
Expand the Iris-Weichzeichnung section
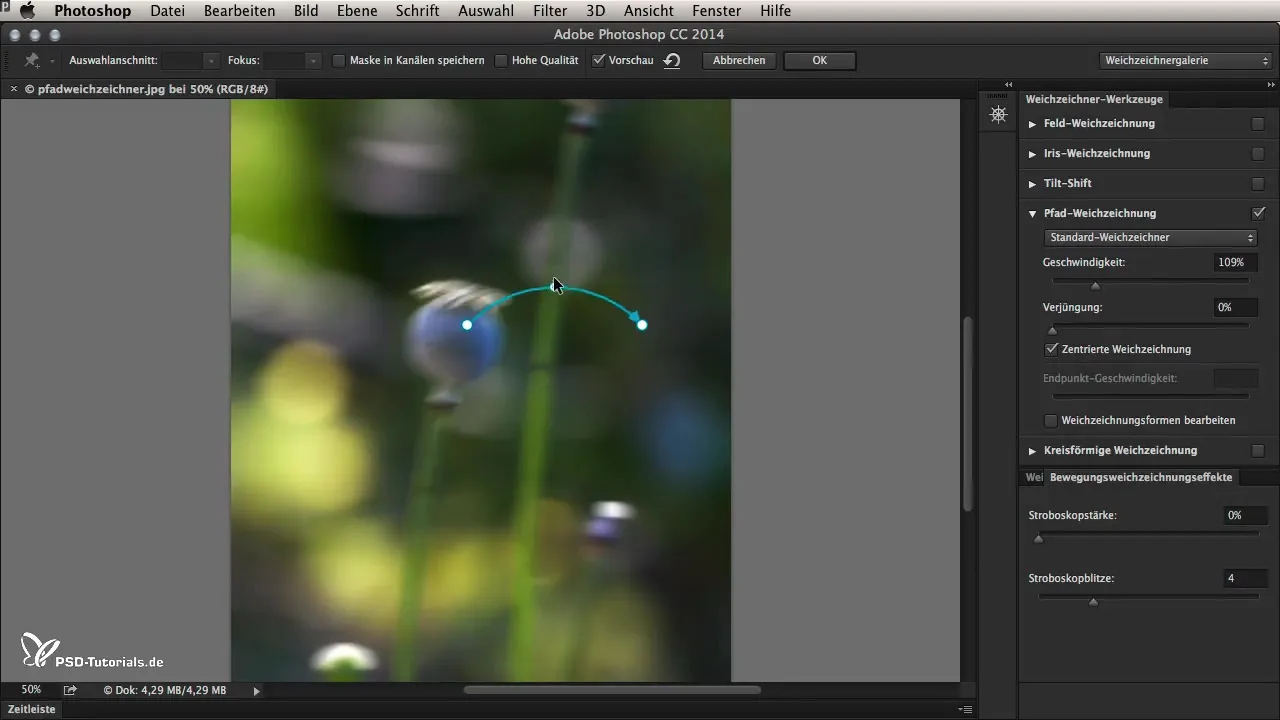[x=1033, y=154]
